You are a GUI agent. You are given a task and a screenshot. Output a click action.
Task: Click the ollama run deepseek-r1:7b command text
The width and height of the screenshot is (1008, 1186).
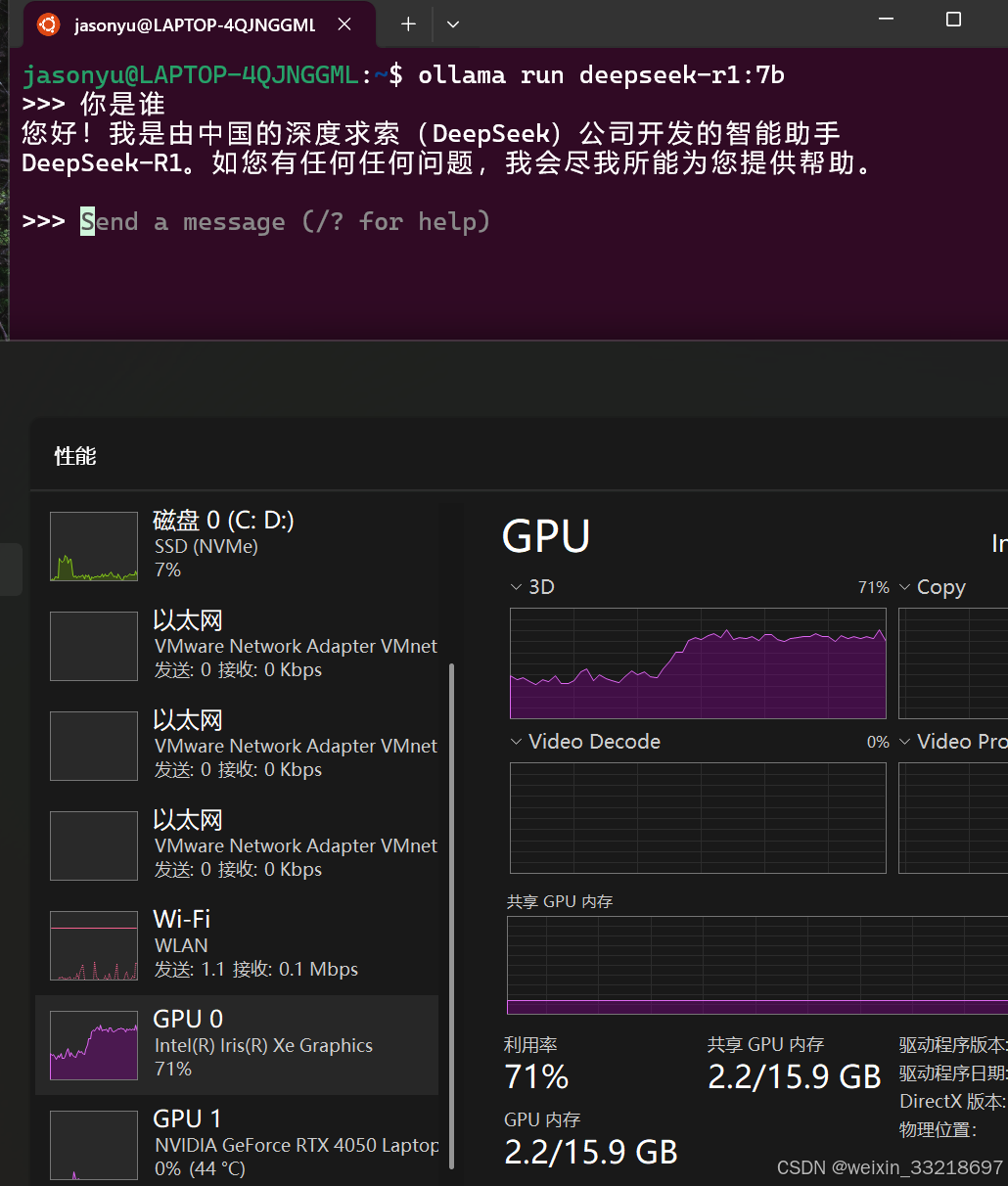click(601, 75)
